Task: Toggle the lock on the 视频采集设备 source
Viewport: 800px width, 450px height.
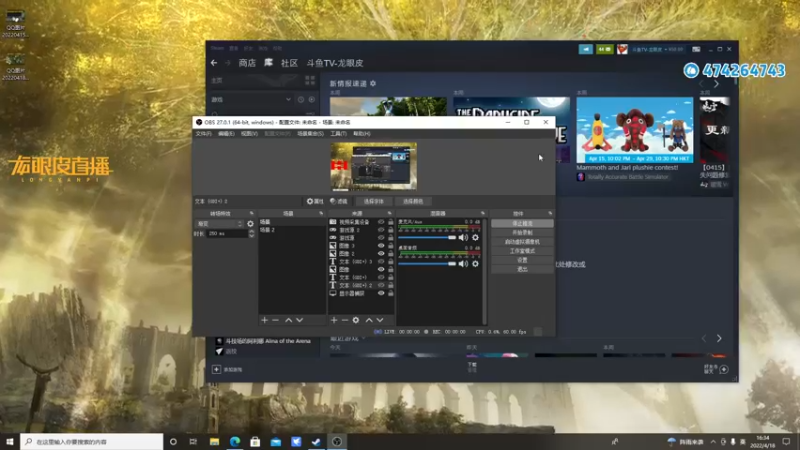Action: [x=390, y=222]
